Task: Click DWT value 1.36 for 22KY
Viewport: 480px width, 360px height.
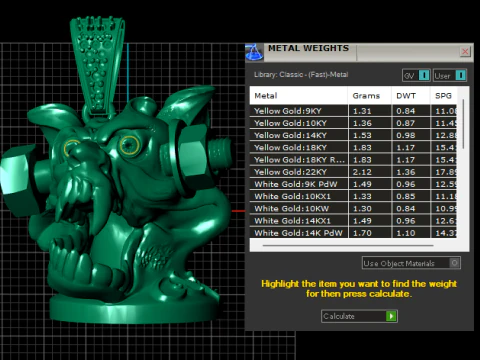Action: [406, 172]
